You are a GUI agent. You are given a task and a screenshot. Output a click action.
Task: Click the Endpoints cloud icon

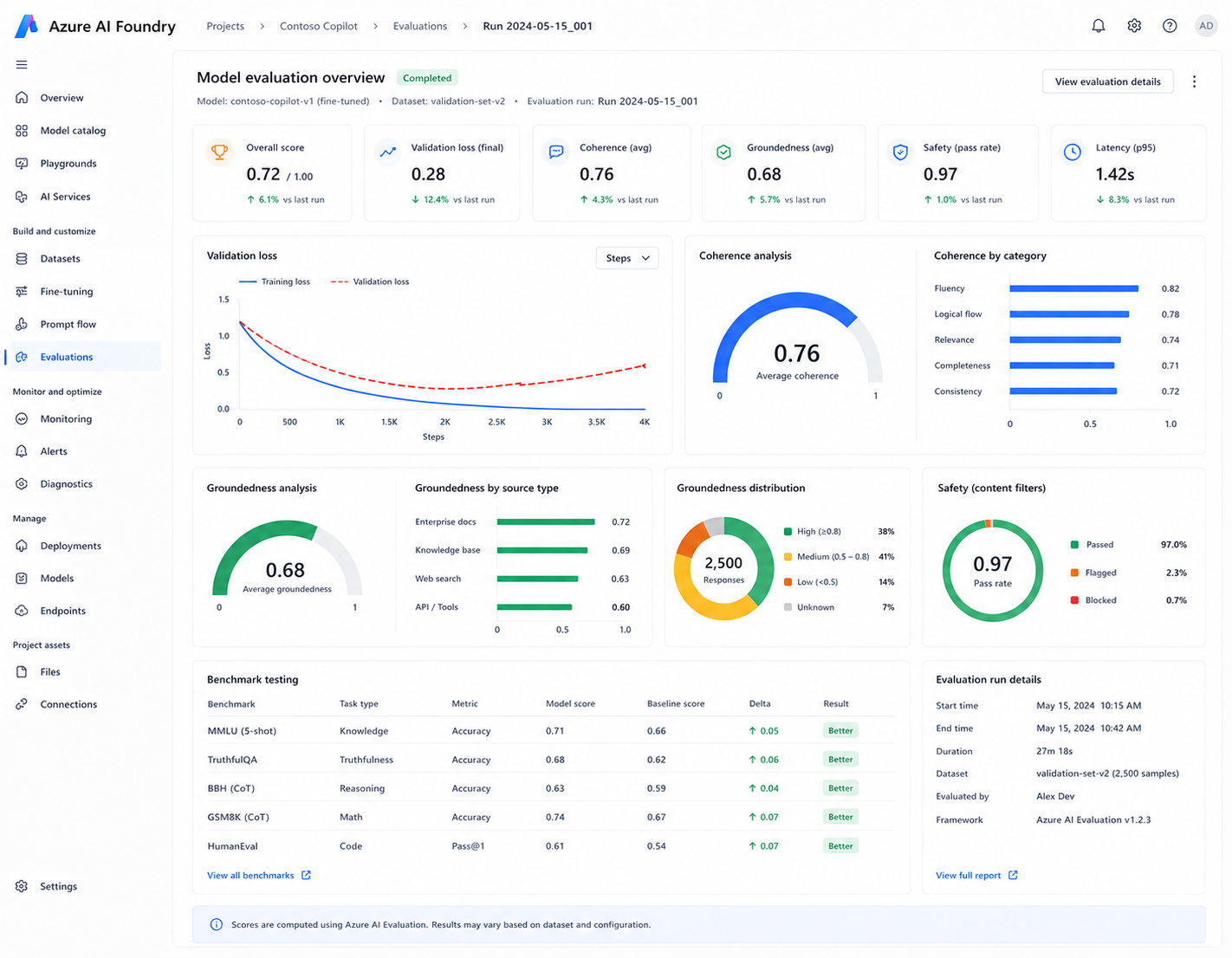(x=22, y=611)
